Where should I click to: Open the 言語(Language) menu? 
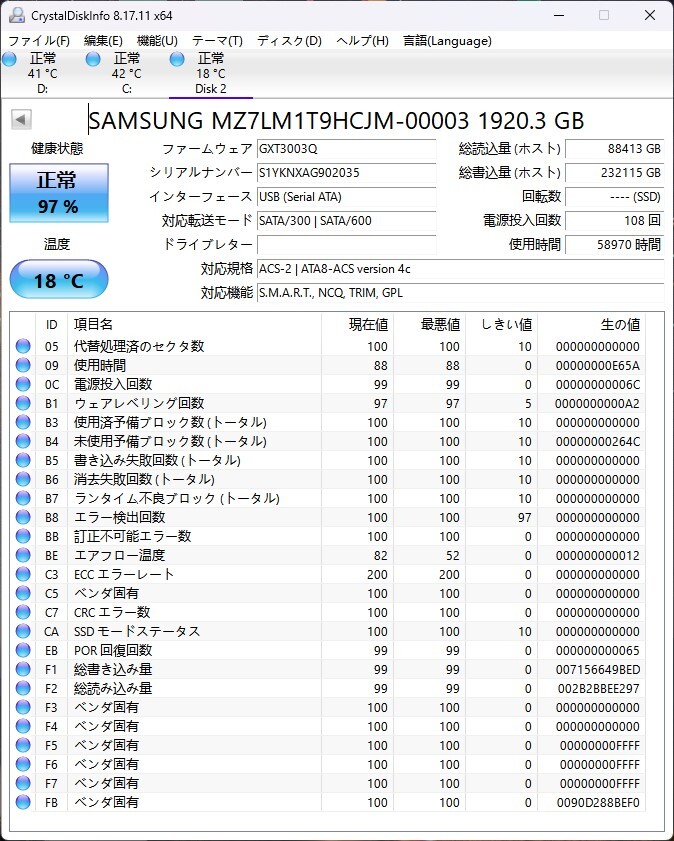pyautogui.click(x=447, y=41)
